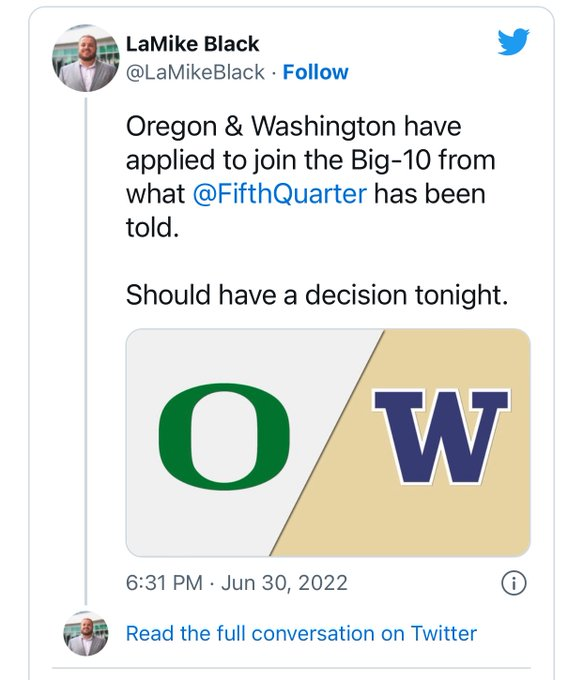This screenshot has width=583, height=680.
Task: Open the @LaMikeBlack handle
Action: coord(195,72)
